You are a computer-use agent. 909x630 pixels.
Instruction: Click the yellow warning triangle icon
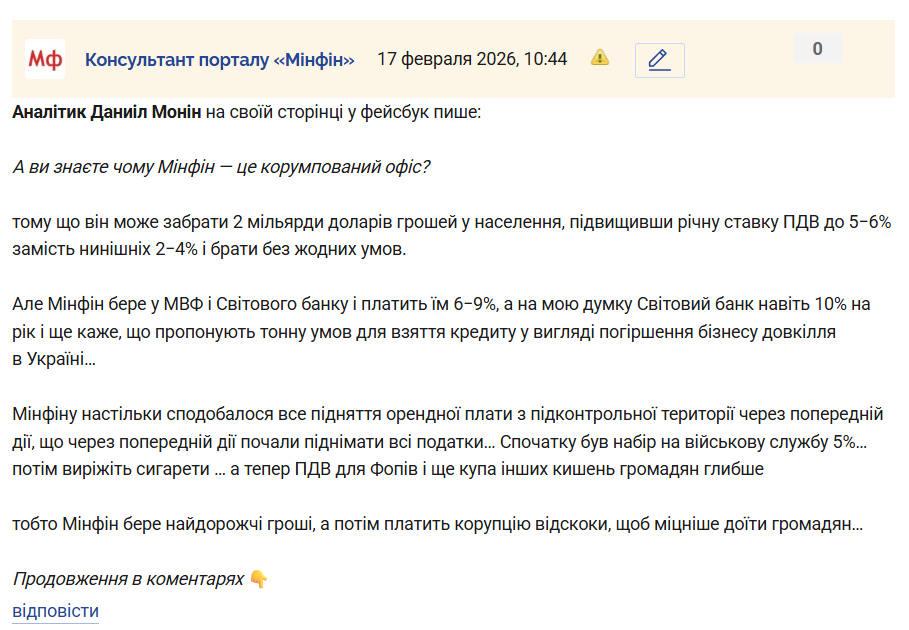point(600,57)
